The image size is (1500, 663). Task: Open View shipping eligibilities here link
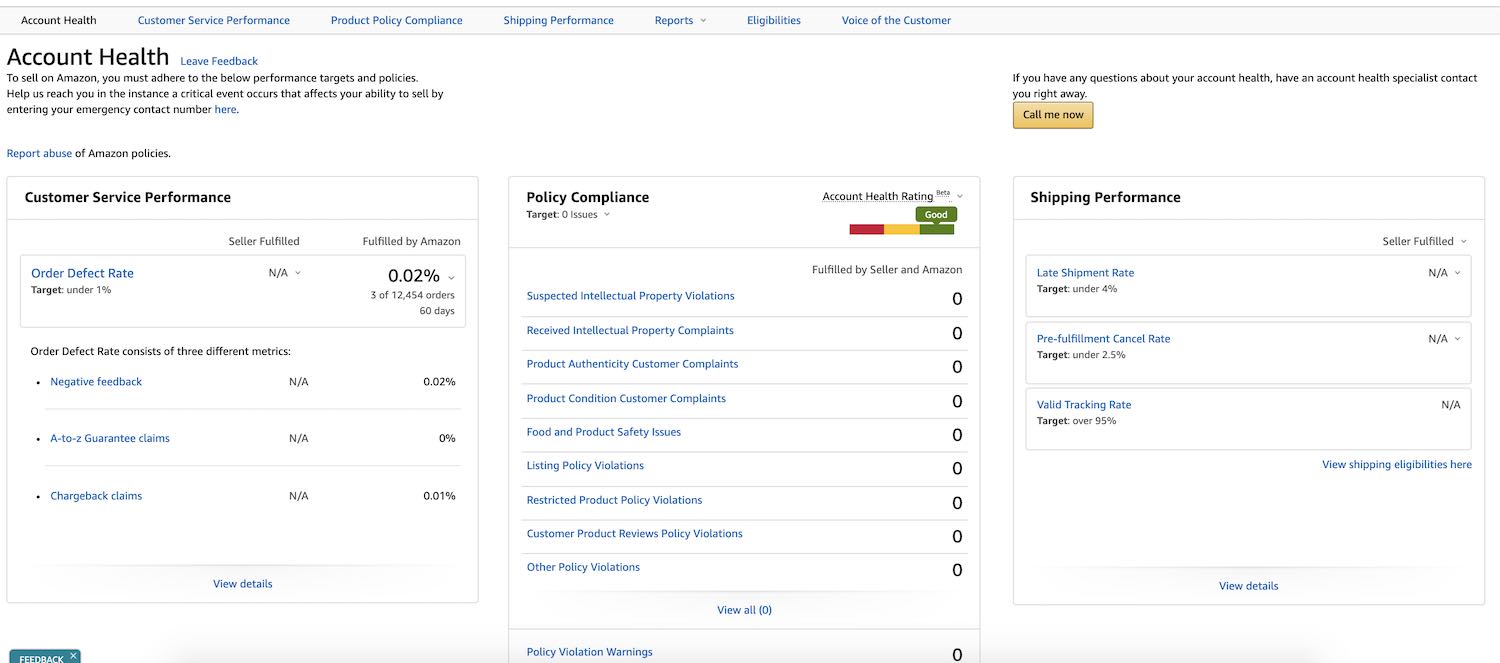1396,465
